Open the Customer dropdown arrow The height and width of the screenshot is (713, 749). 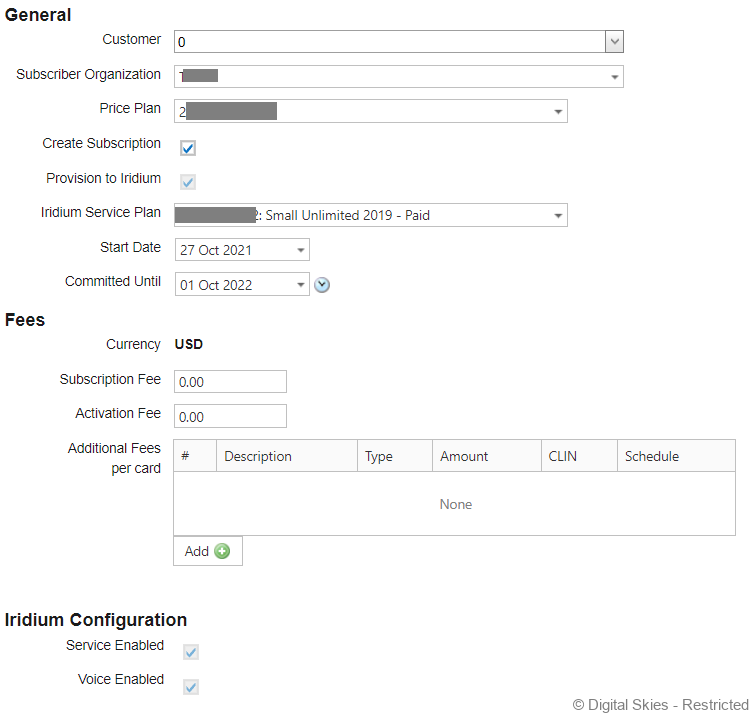(614, 42)
